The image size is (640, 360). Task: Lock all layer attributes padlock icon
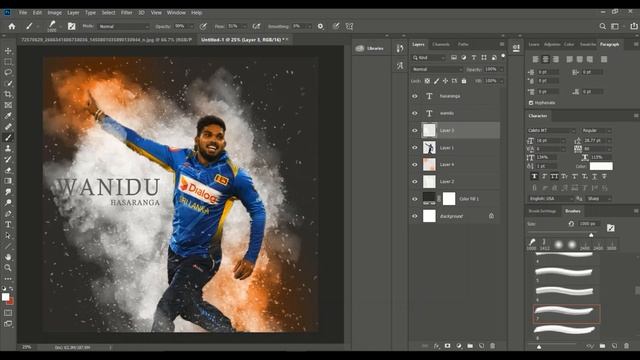coord(464,81)
